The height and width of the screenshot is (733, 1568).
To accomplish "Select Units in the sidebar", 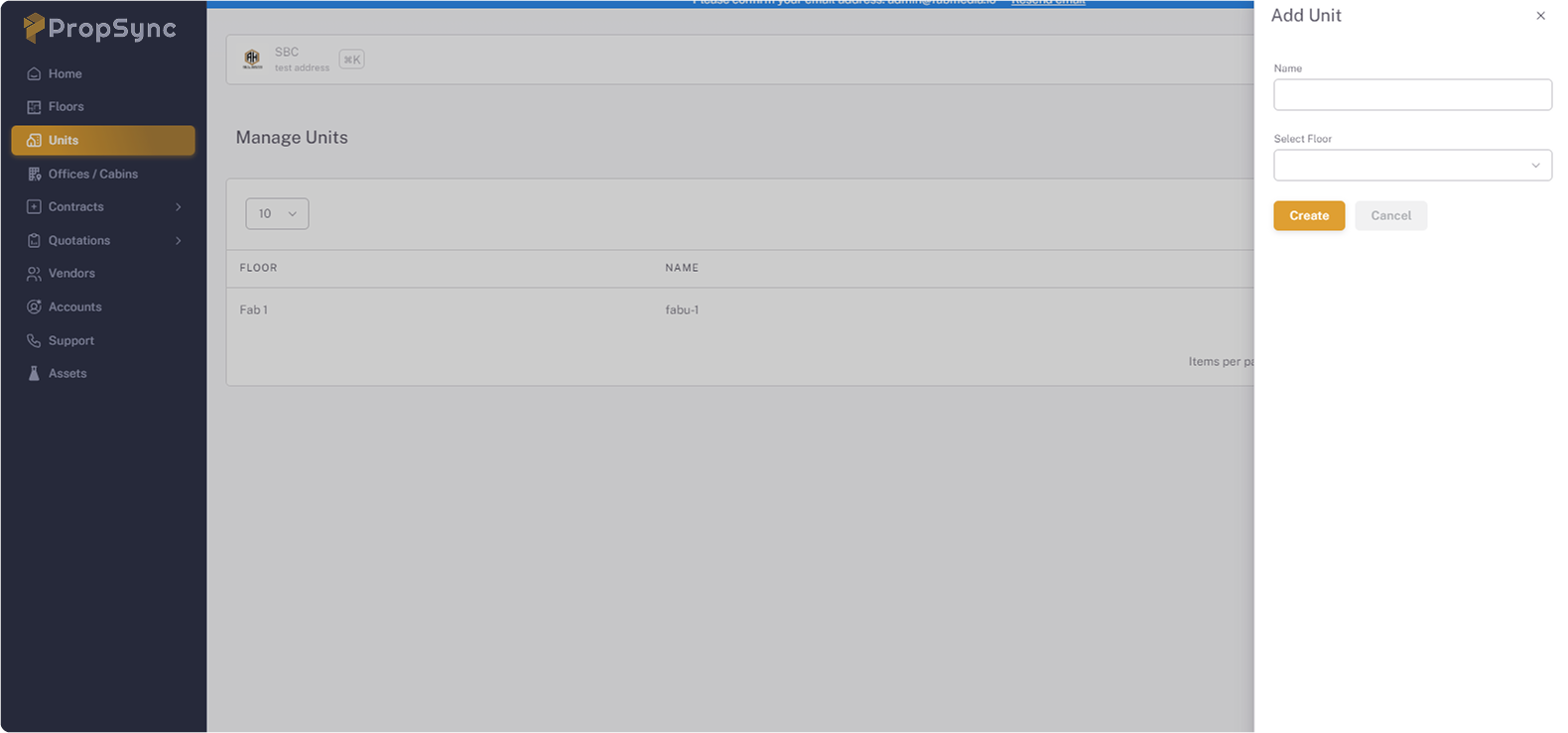I will pos(103,141).
